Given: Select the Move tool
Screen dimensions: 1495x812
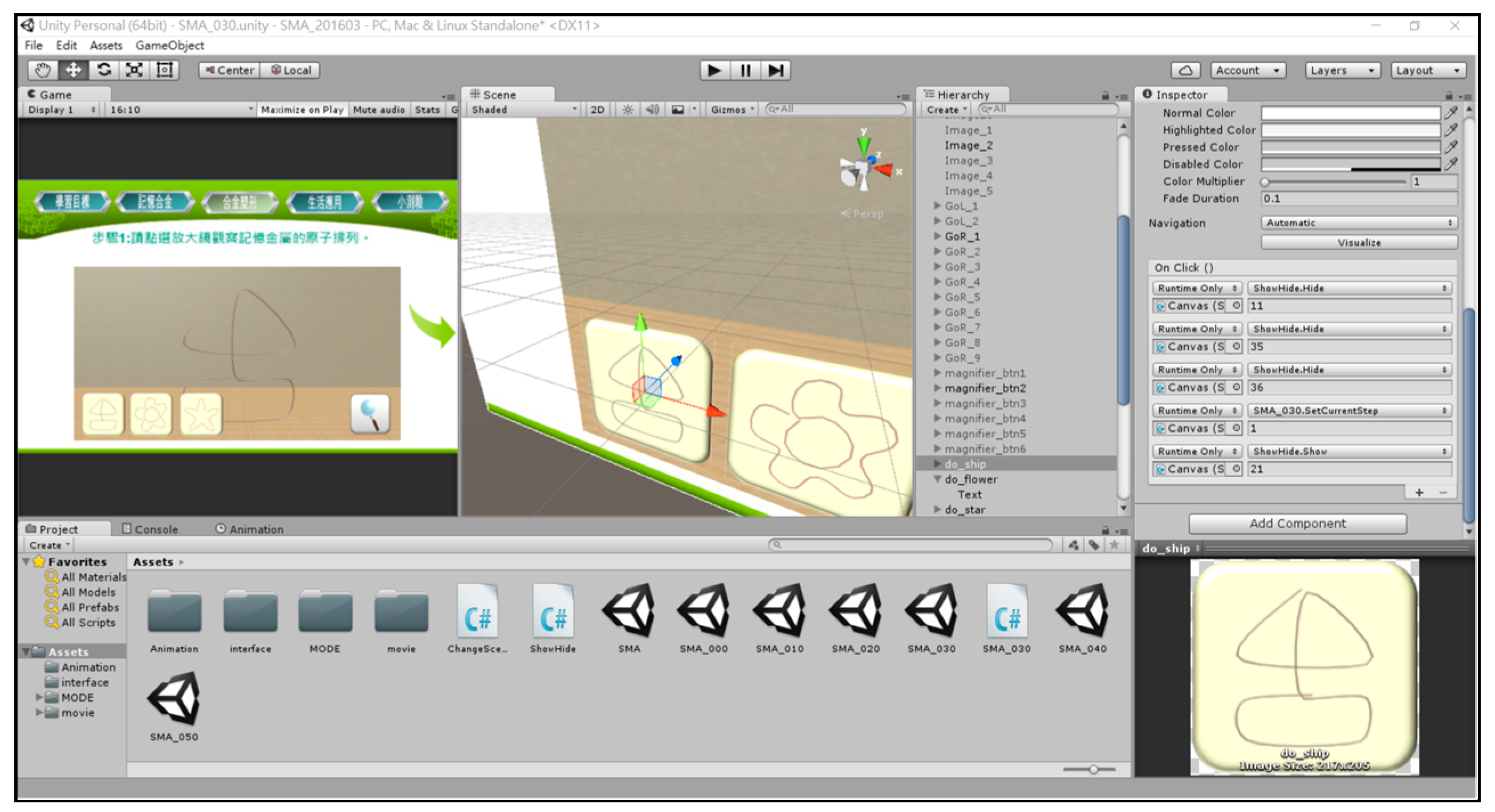Looking at the screenshot, I should tap(73, 70).
